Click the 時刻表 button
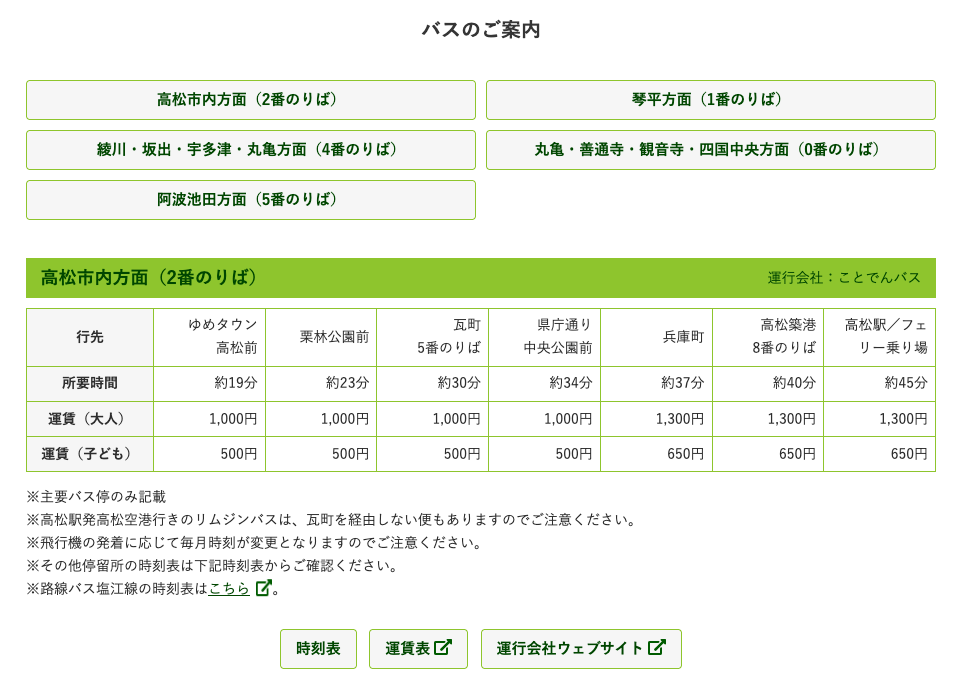The width and height of the screenshot is (964, 693). [318, 649]
